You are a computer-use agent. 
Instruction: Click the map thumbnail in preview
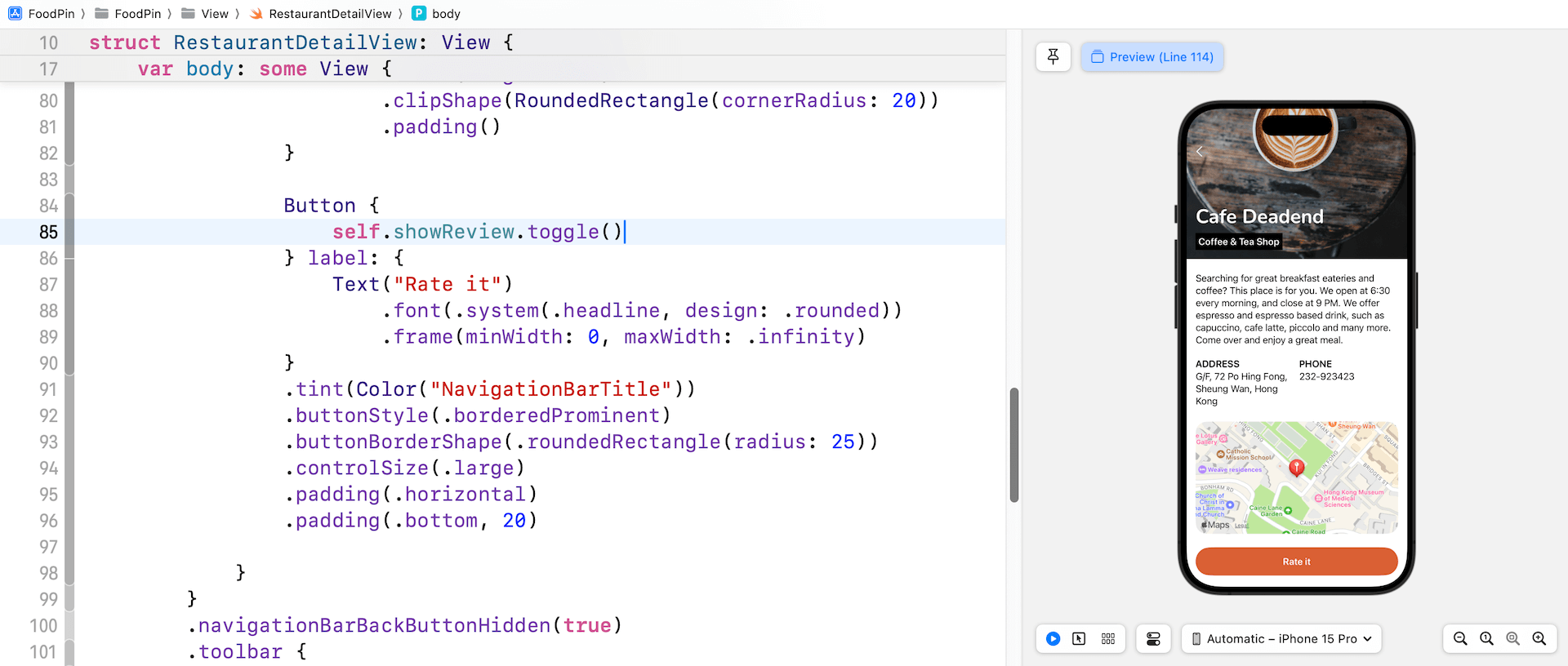(1296, 477)
